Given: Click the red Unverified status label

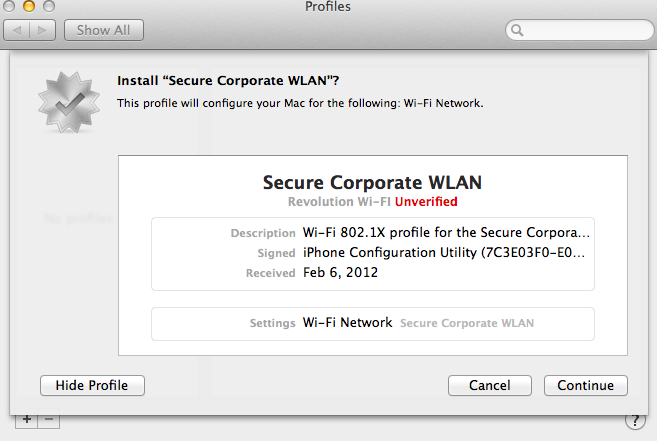Looking at the screenshot, I should click(426, 202).
